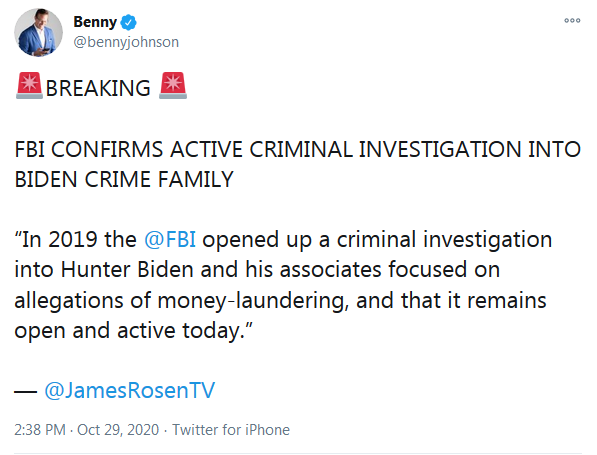Click the Twitter for iPhone source label
597x455 pixels.
click(231, 430)
